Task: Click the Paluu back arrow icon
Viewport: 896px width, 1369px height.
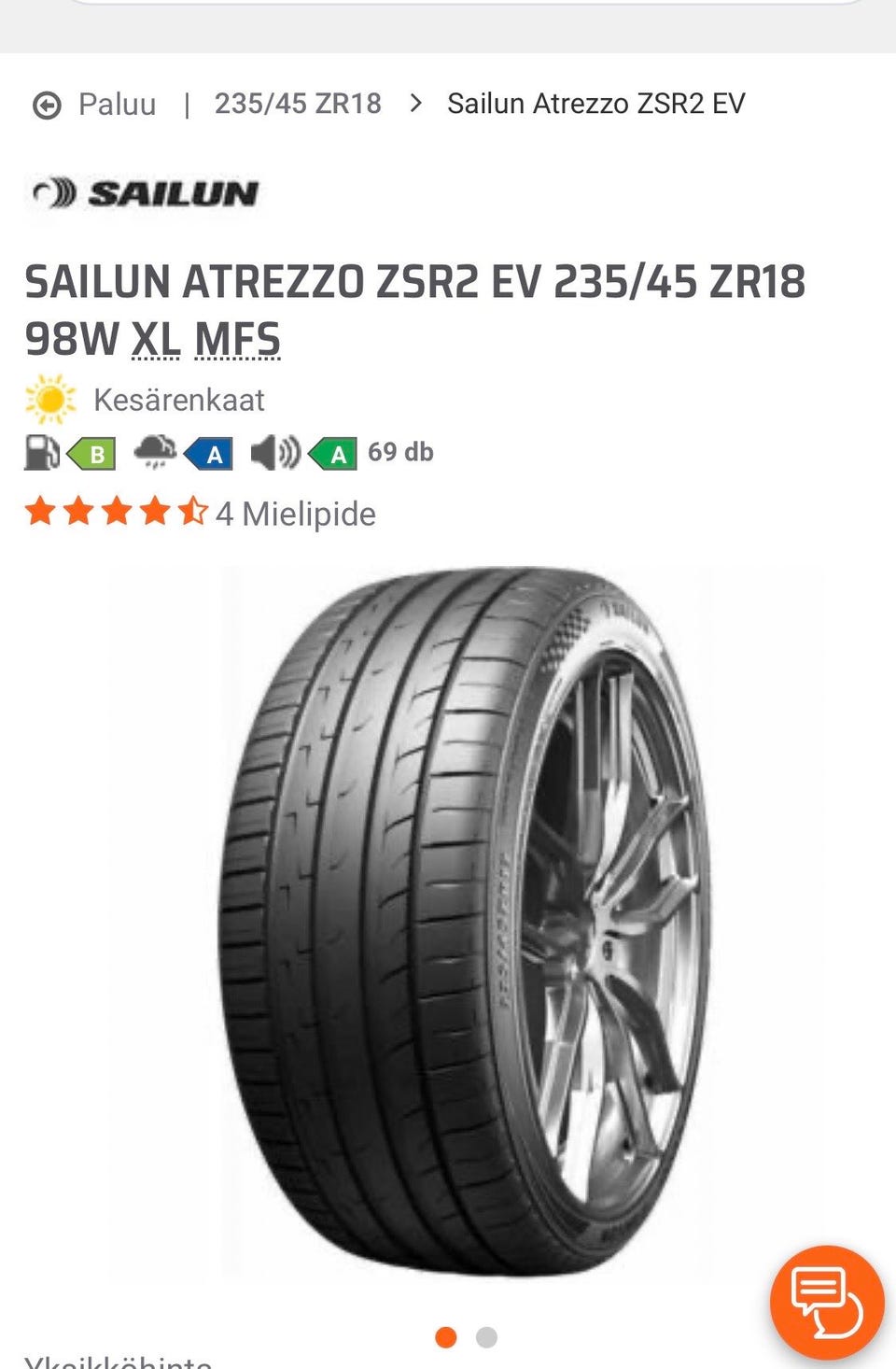Action: click(x=47, y=106)
